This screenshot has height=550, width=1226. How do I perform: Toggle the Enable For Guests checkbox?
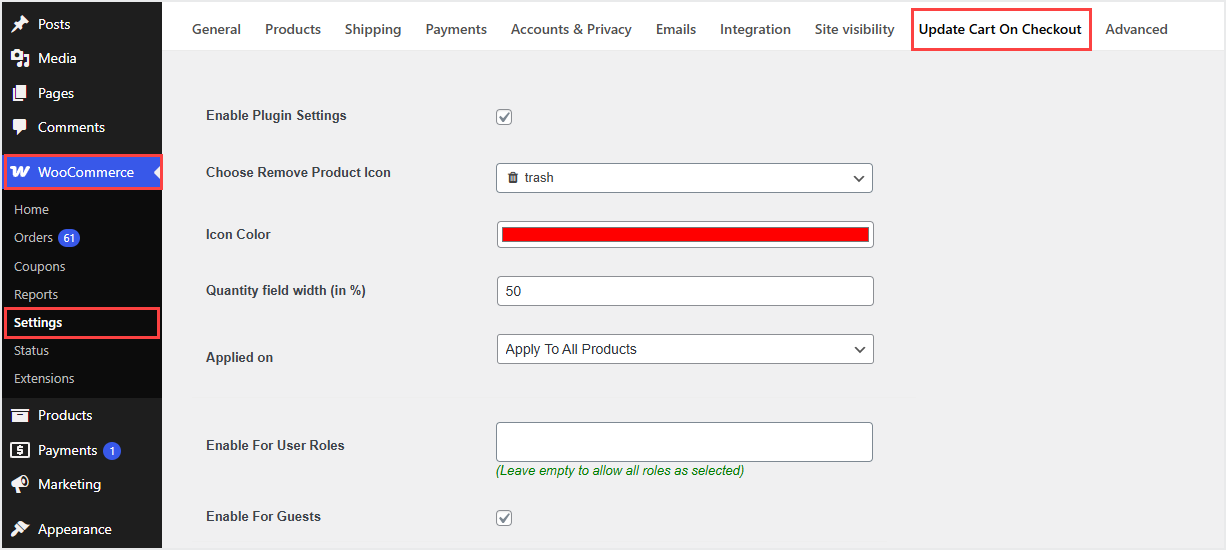[504, 518]
